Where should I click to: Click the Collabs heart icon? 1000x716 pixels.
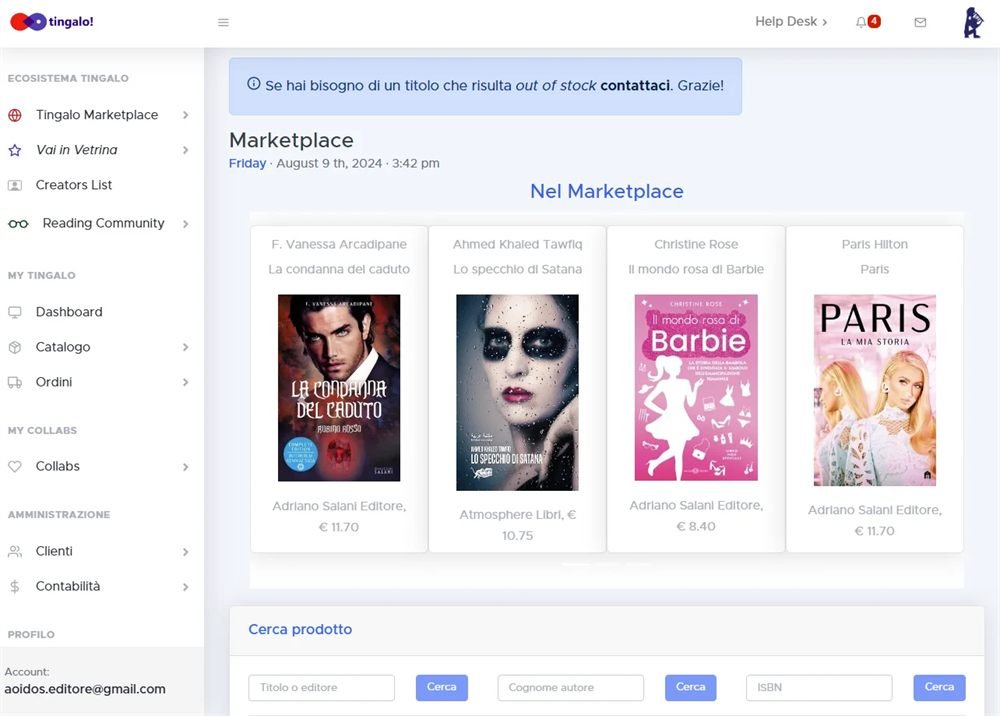pyautogui.click(x=15, y=467)
